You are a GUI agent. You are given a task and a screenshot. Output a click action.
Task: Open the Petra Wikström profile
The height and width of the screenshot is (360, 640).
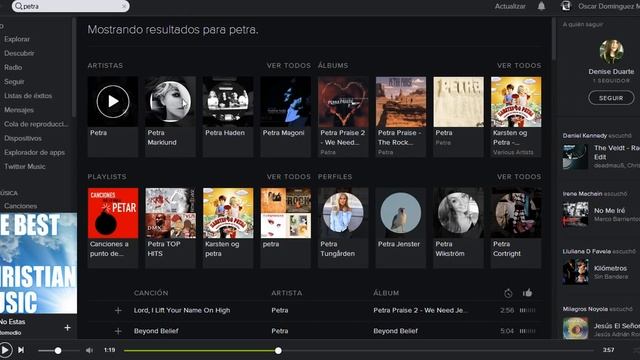pyautogui.click(x=458, y=213)
